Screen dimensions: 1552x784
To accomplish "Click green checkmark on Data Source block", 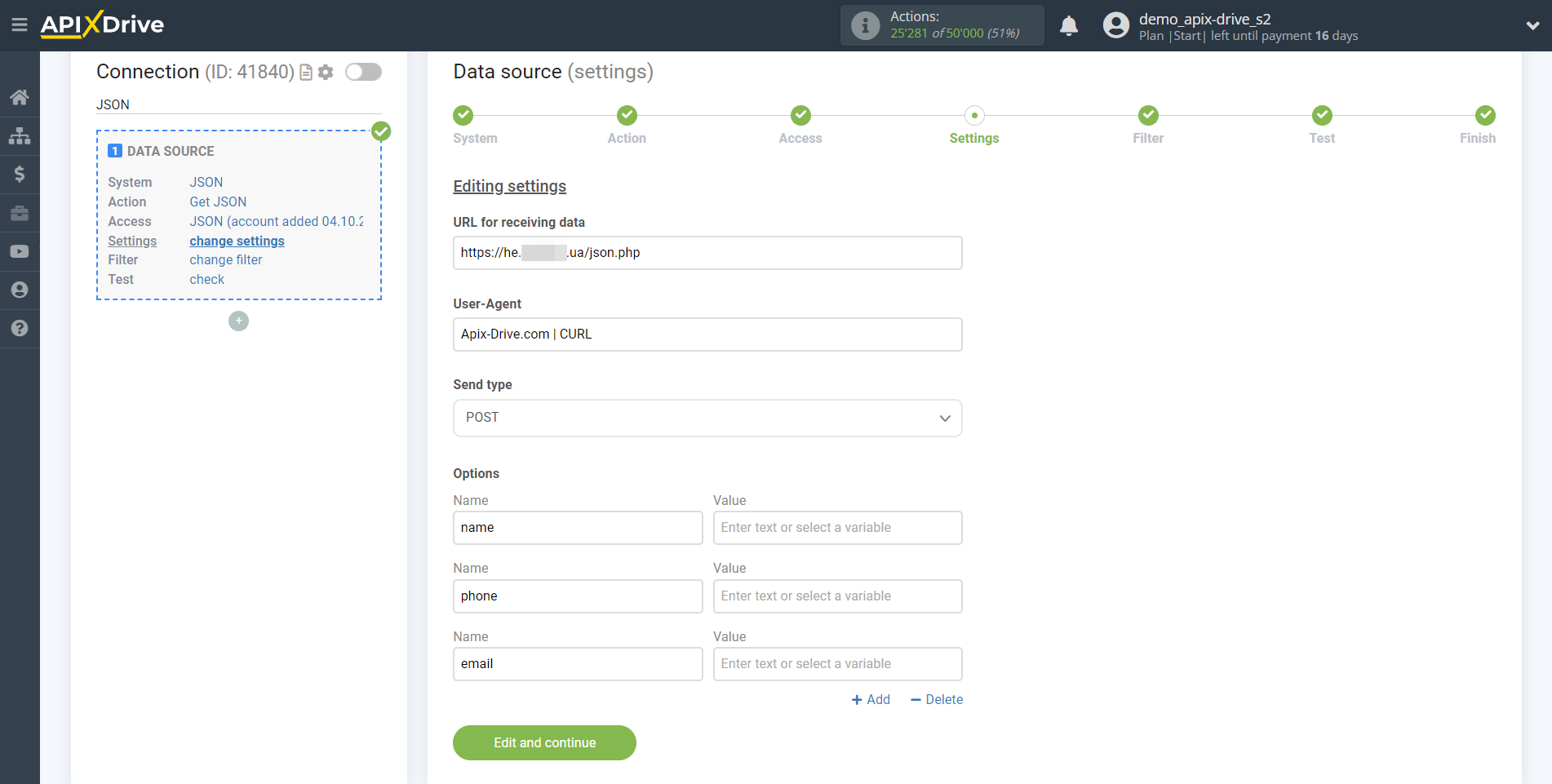I will tap(381, 131).
